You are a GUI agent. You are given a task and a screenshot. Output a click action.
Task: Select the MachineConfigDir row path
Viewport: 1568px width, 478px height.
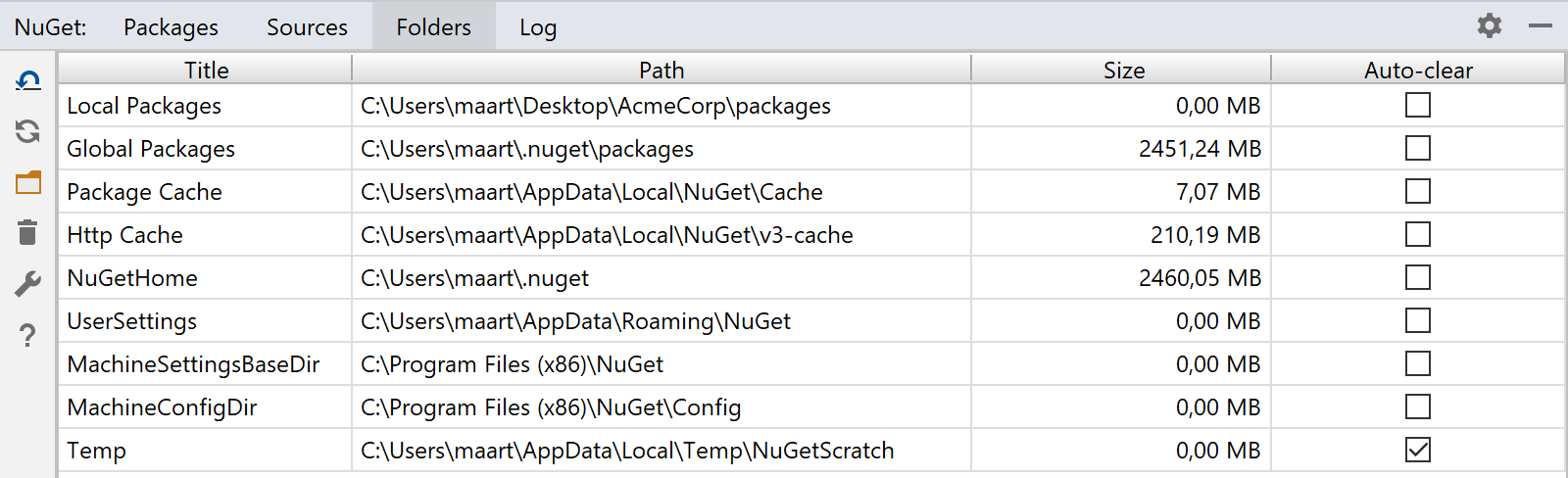click(551, 407)
